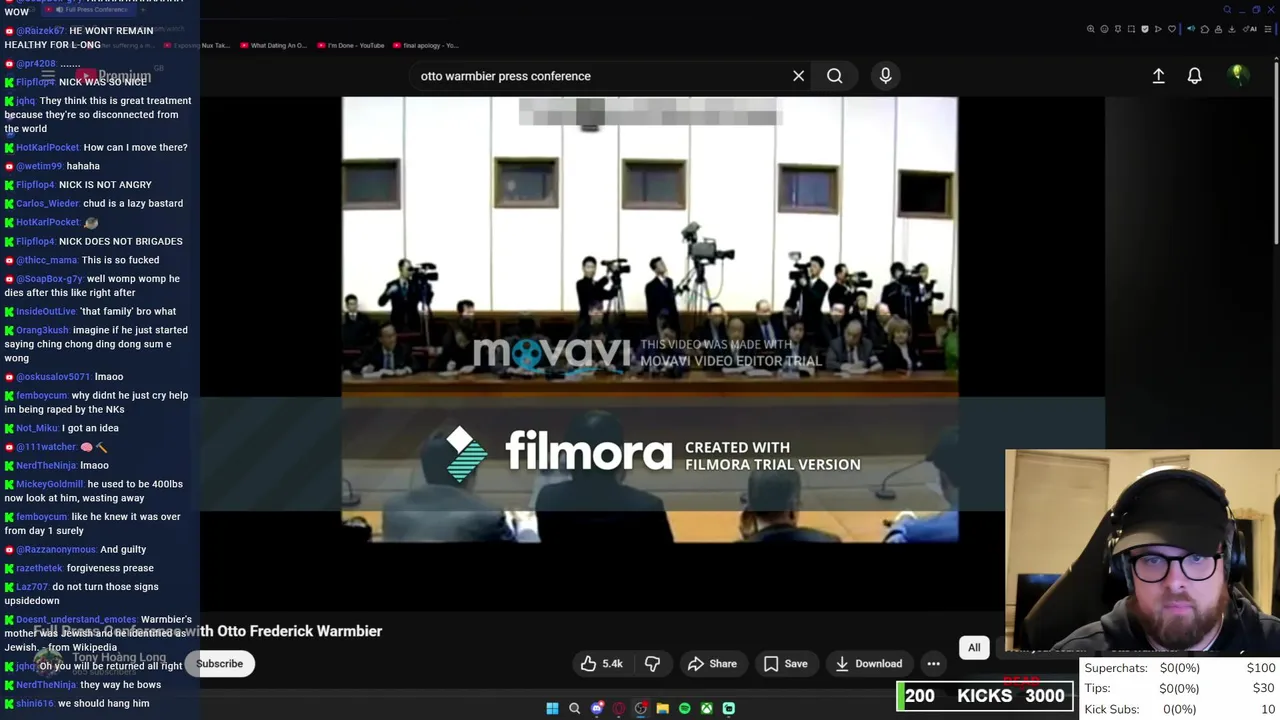The width and height of the screenshot is (1280, 720).
Task: Click username Carlos_Wieder in chat
Action: pyautogui.click(x=47, y=203)
